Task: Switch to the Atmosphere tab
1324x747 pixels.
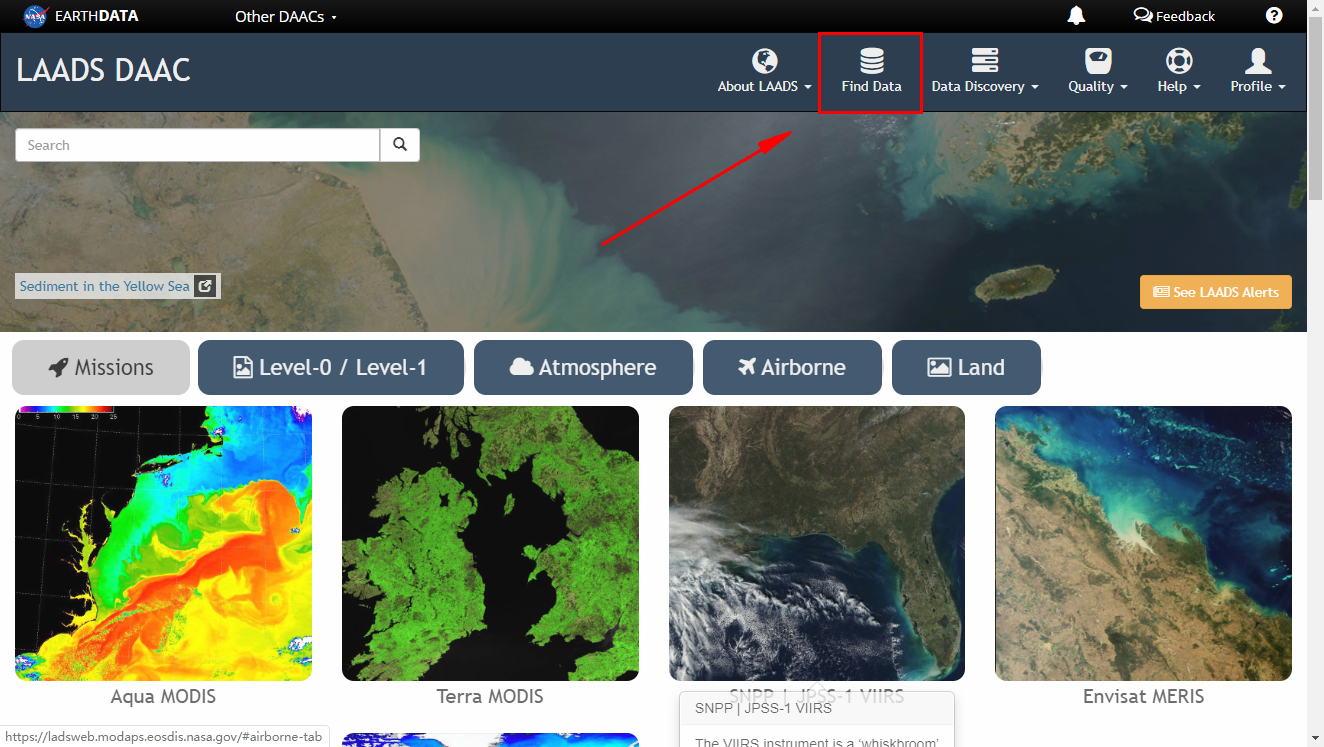Action: tap(583, 367)
